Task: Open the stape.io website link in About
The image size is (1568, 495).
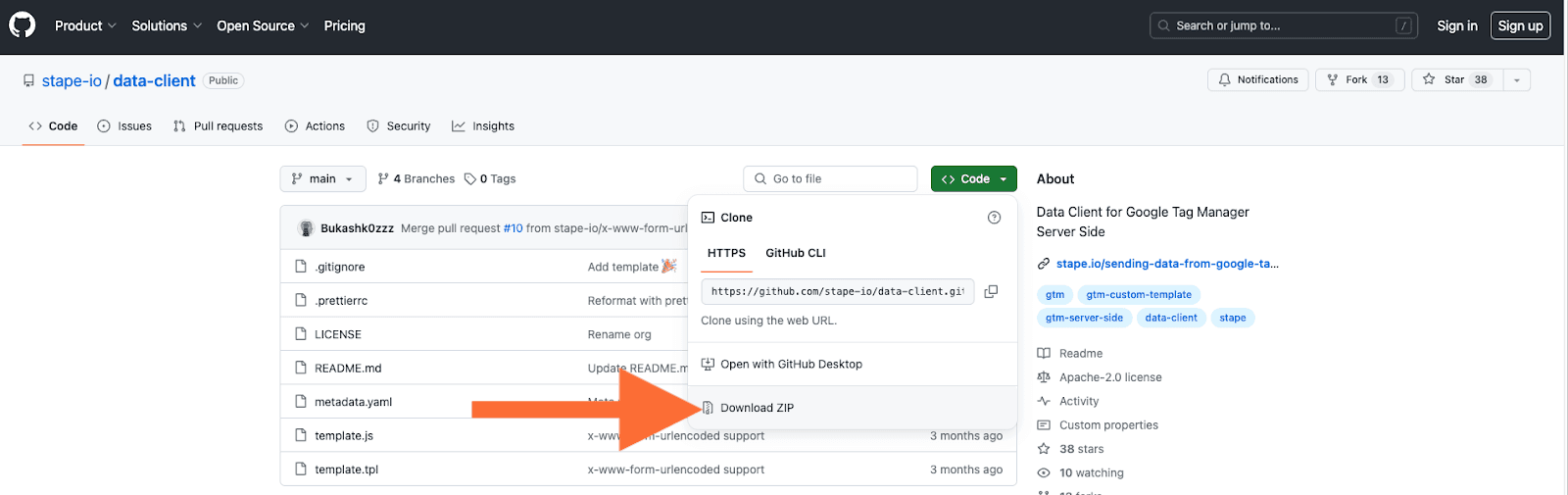Action: (x=1167, y=264)
